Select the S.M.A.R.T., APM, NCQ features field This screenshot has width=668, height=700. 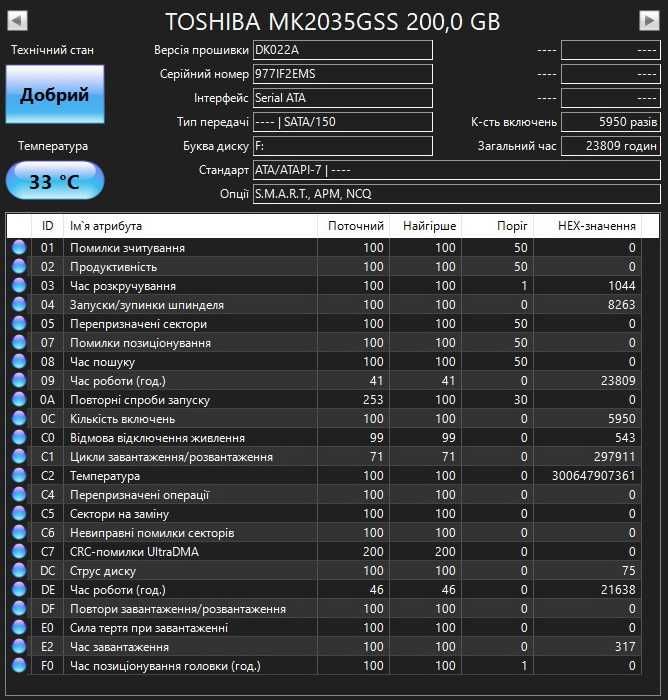pos(457,194)
